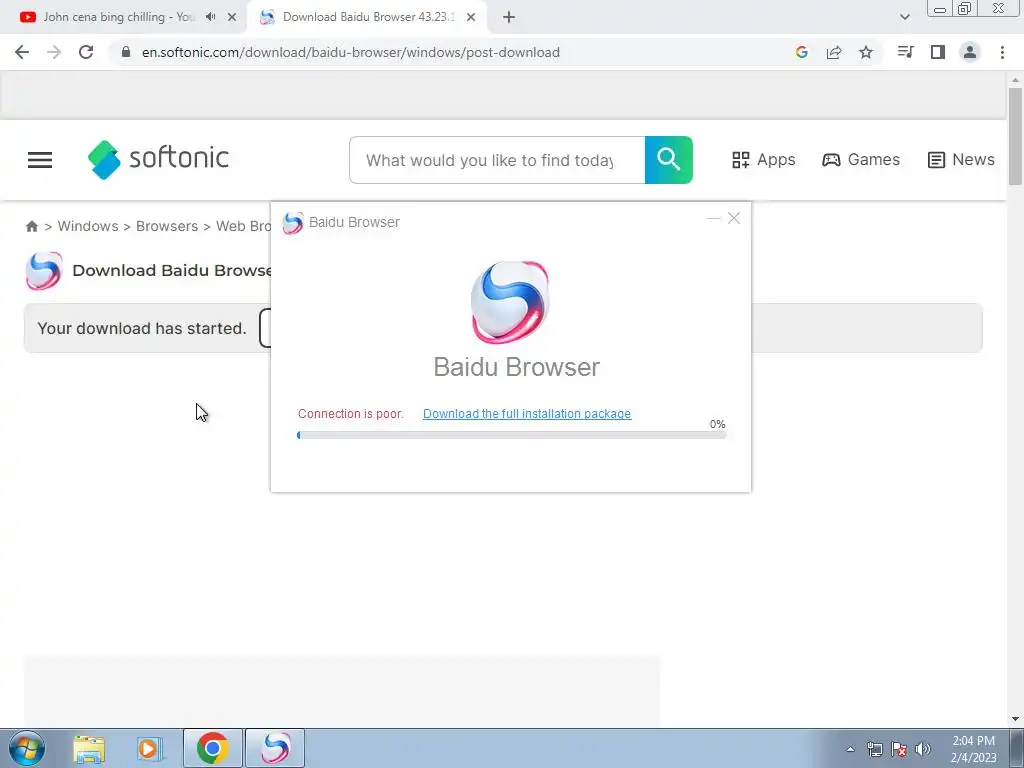Go back with the browser back arrow

pos(22,52)
